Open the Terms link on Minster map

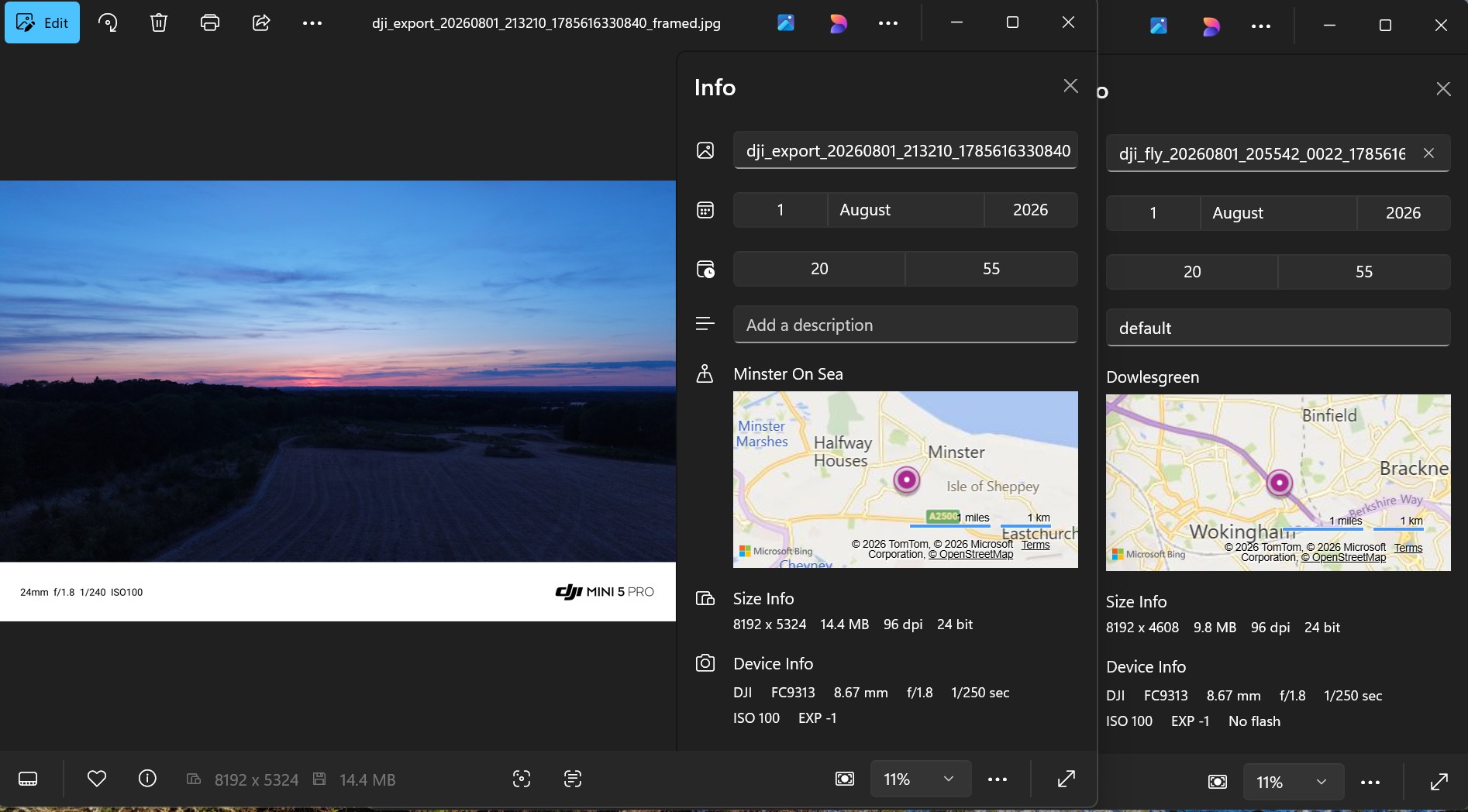pyautogui.click(x=1036, y=545)
